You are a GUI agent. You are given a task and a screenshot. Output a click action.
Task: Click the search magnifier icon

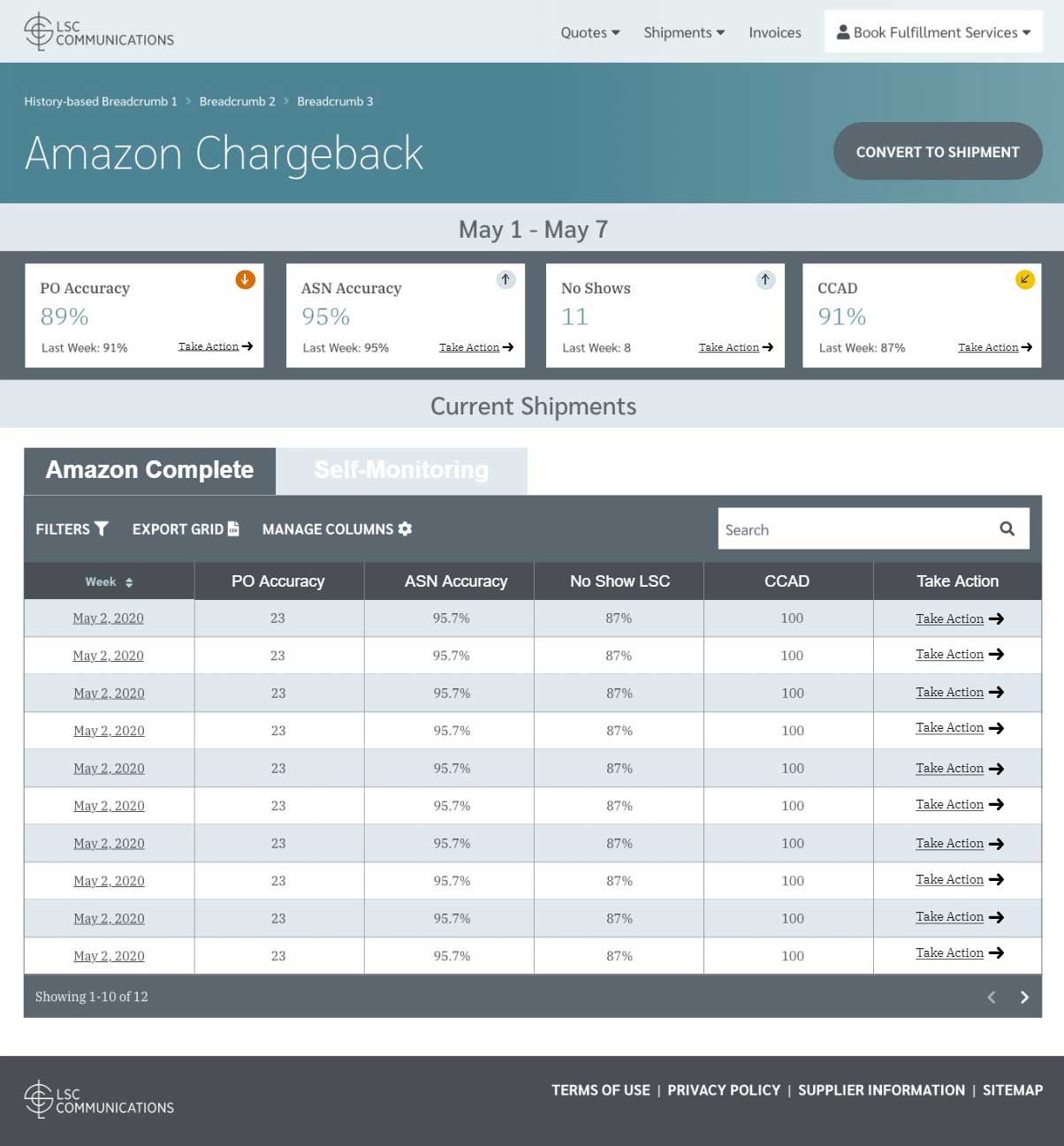pos(1007,528)
